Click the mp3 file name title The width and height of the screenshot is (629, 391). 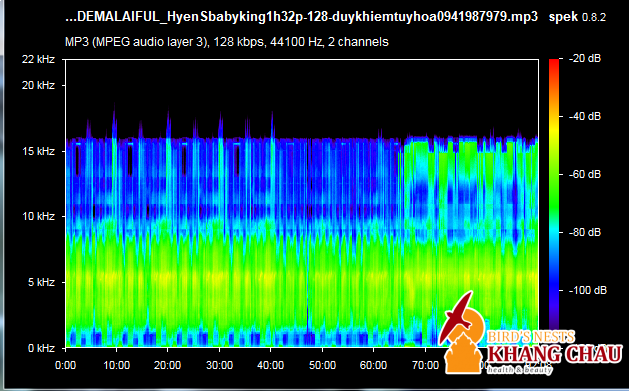point(301,17)
